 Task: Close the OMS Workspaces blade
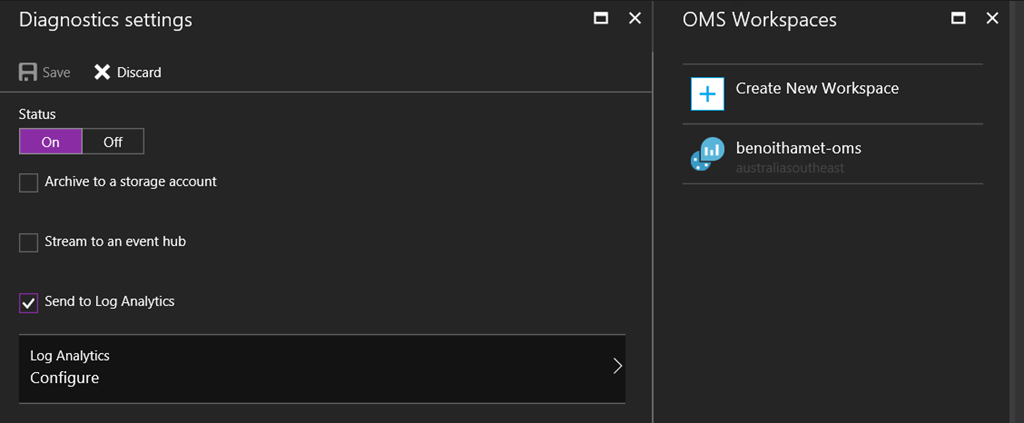point(992,18)
